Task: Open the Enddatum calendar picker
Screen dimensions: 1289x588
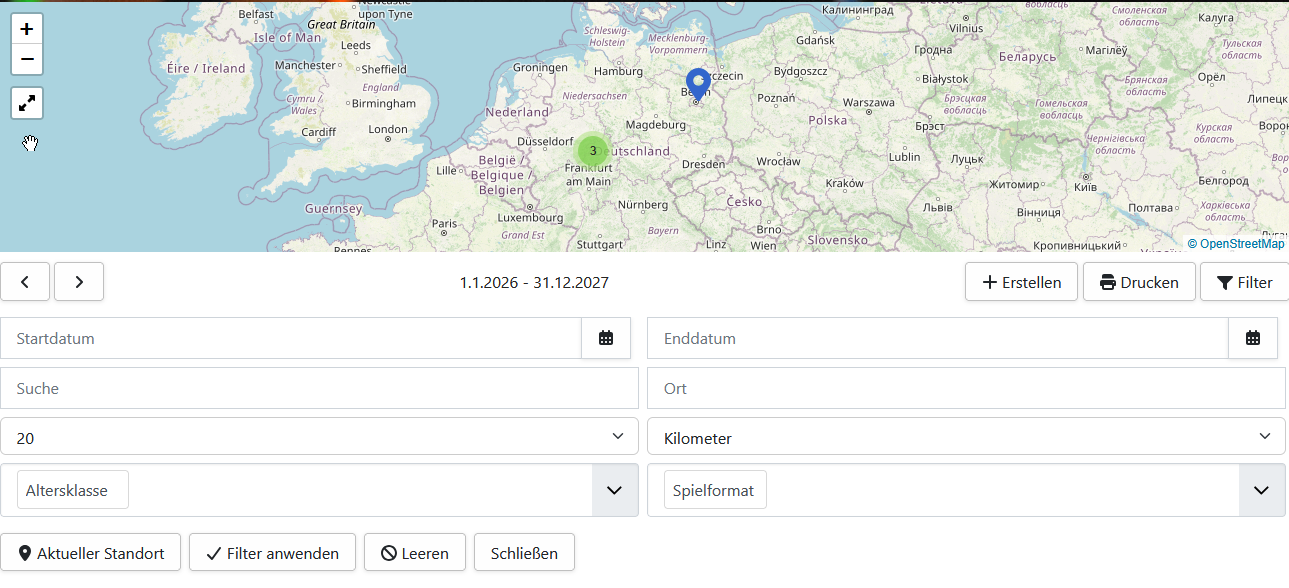Action: click(x=1252, y=338)
